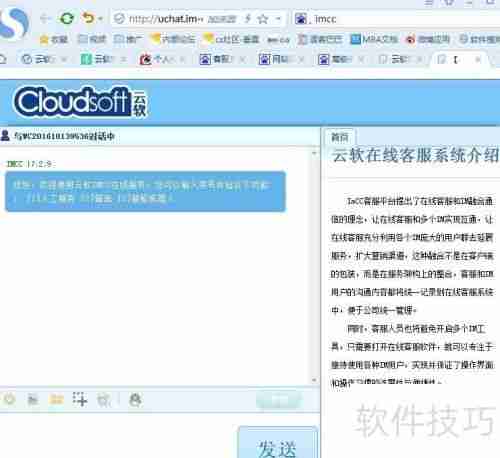
Task: Click the orange undo arrow icon
Action: tap(89, 18)
